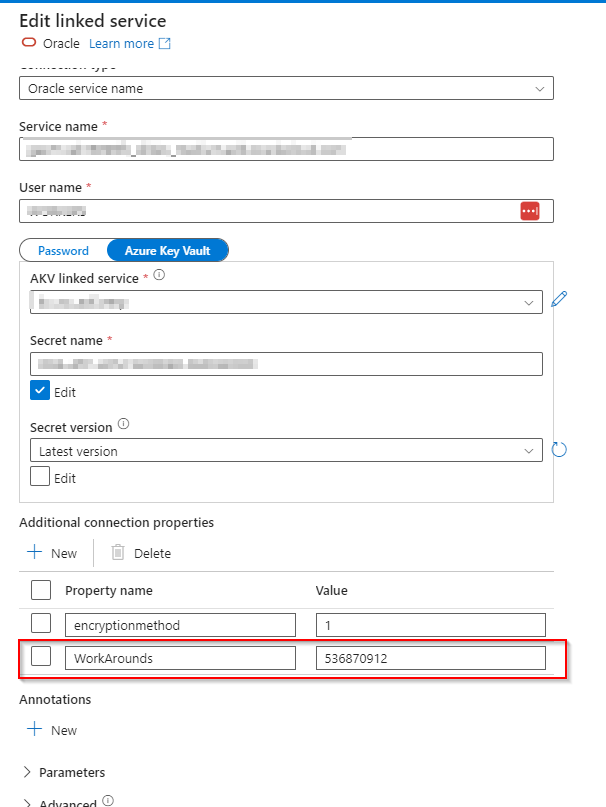Add a New annotation

point(52,730)
